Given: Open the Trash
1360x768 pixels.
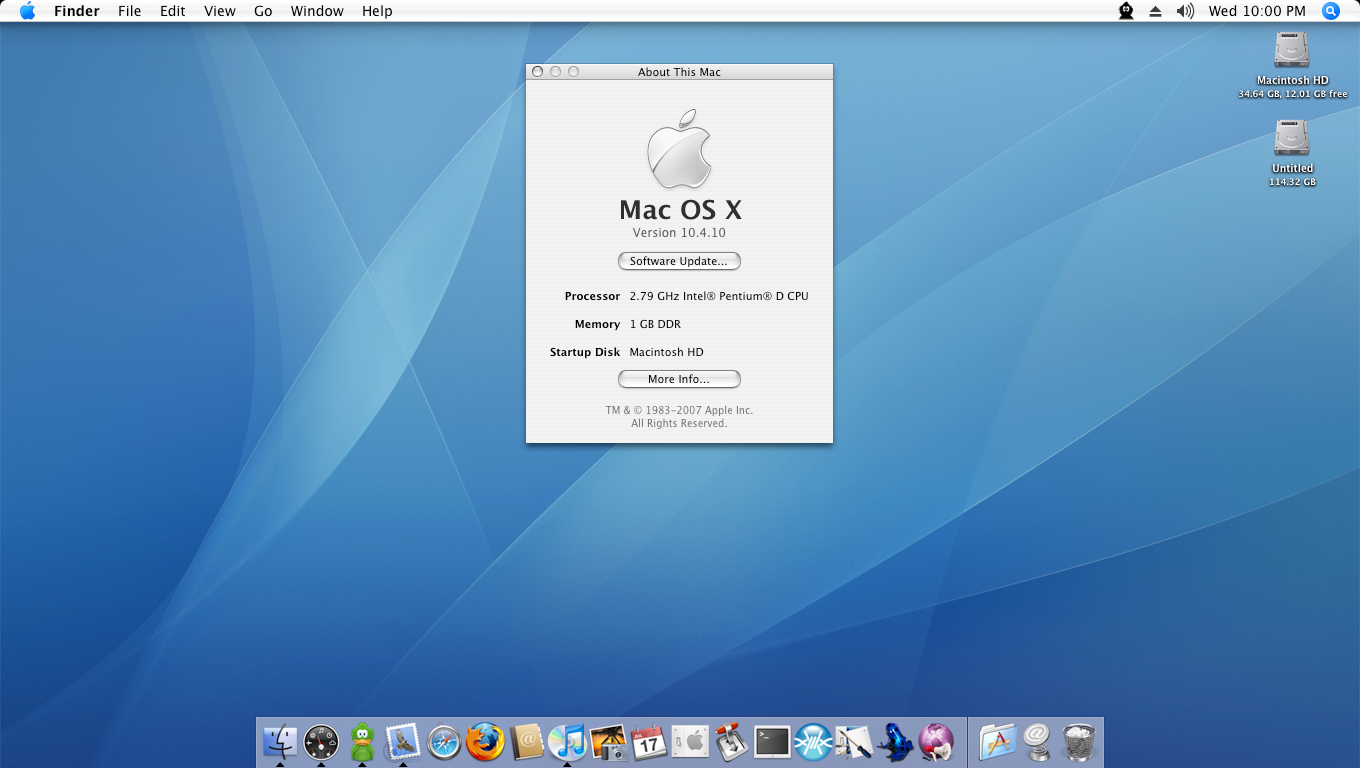Looking at the screenshot, I should pos(1079,742).
